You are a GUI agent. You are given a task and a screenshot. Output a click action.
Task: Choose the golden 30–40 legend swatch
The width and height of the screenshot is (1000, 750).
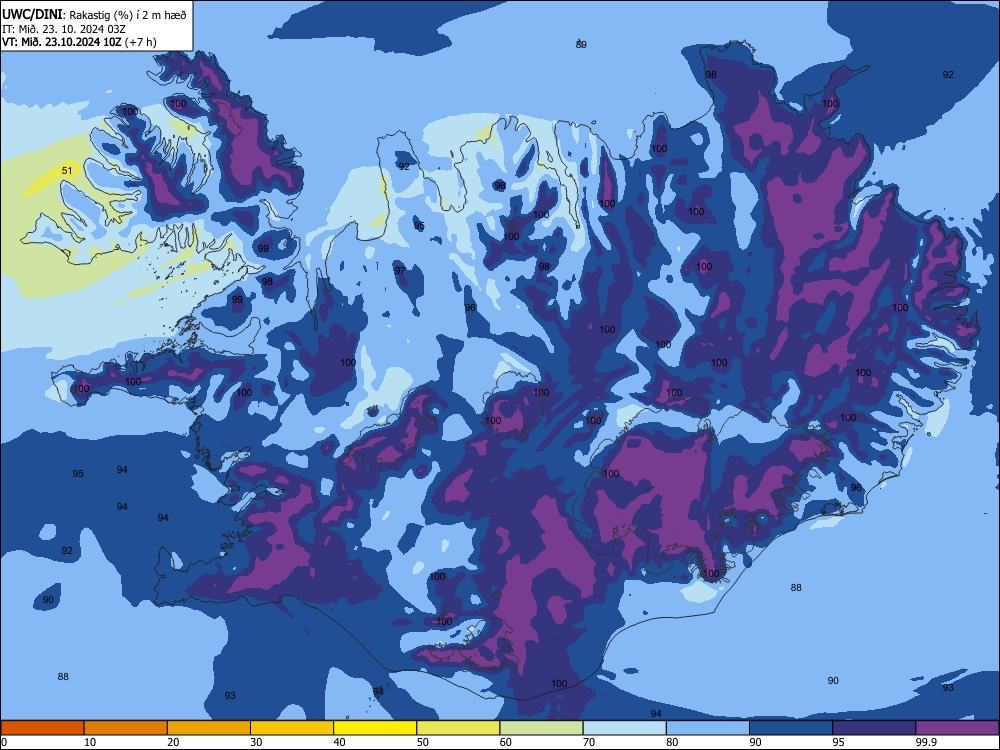click(292, 728)
